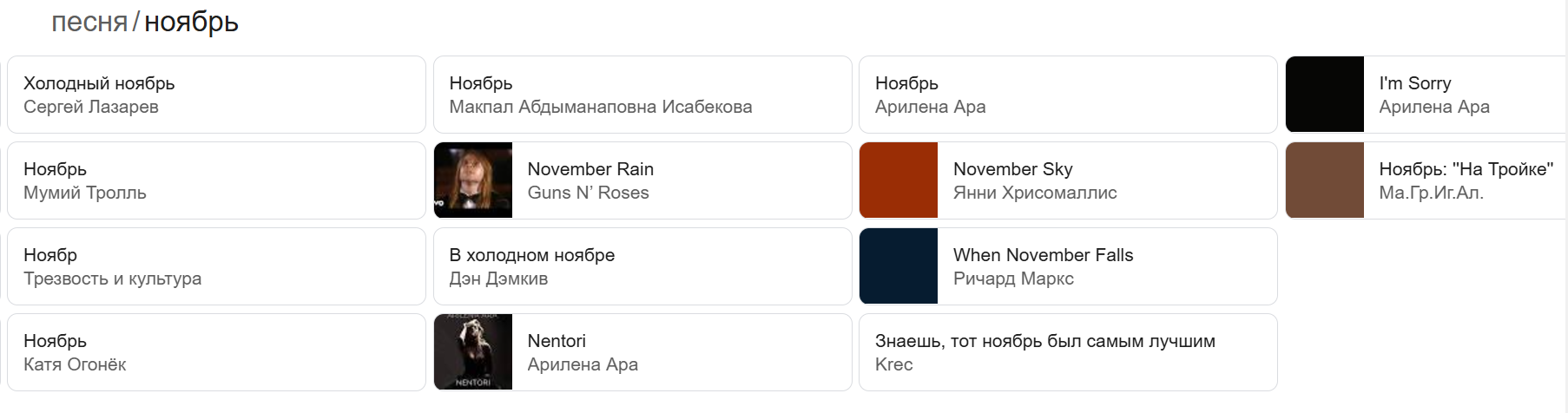Image resolution: width=1568 pixels, height=413 pixels.
Task: Open Холодный ноябрь by Сергей Лазарев
Action: [x=216, y=95]
